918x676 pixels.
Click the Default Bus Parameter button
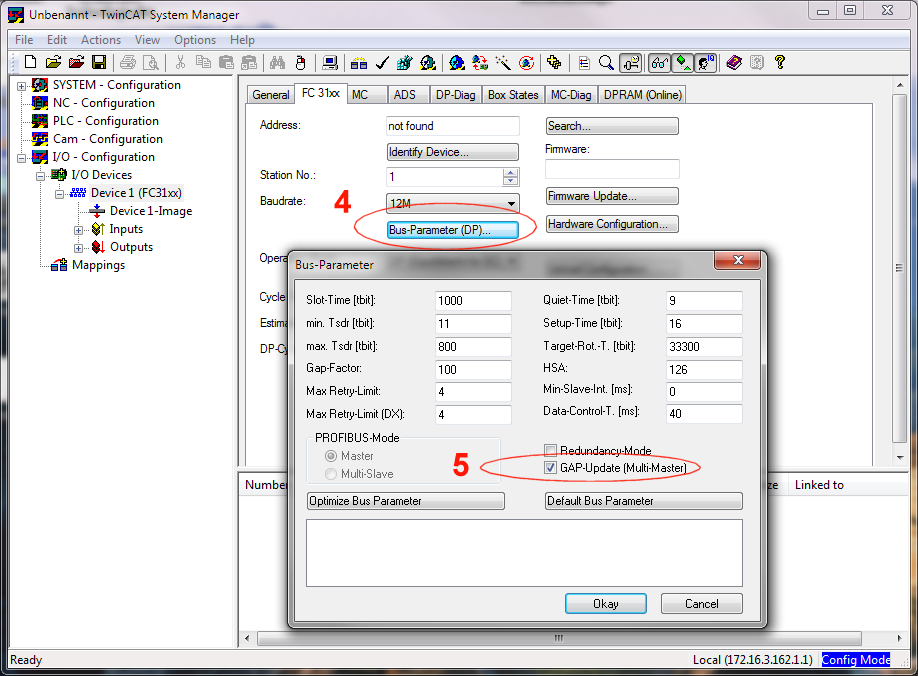click(x=643, y=501)
